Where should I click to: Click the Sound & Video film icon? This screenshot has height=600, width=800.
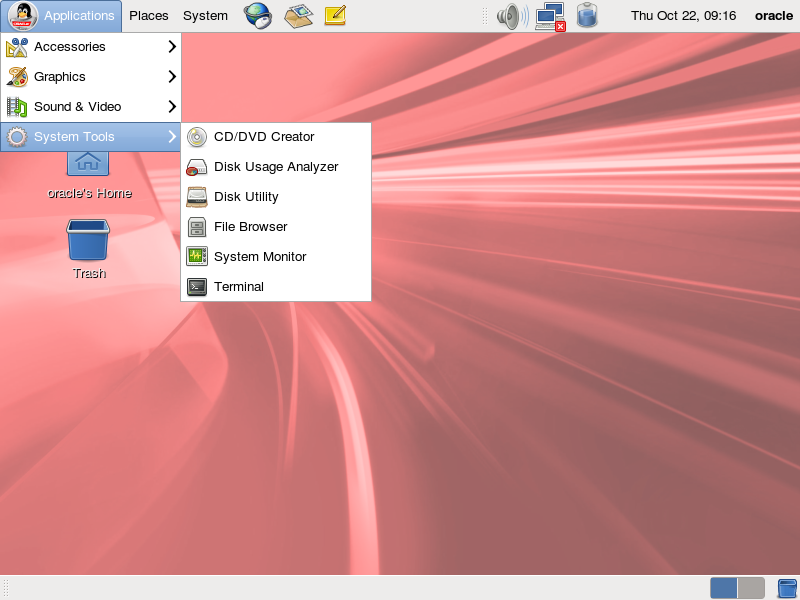(17, 107)
